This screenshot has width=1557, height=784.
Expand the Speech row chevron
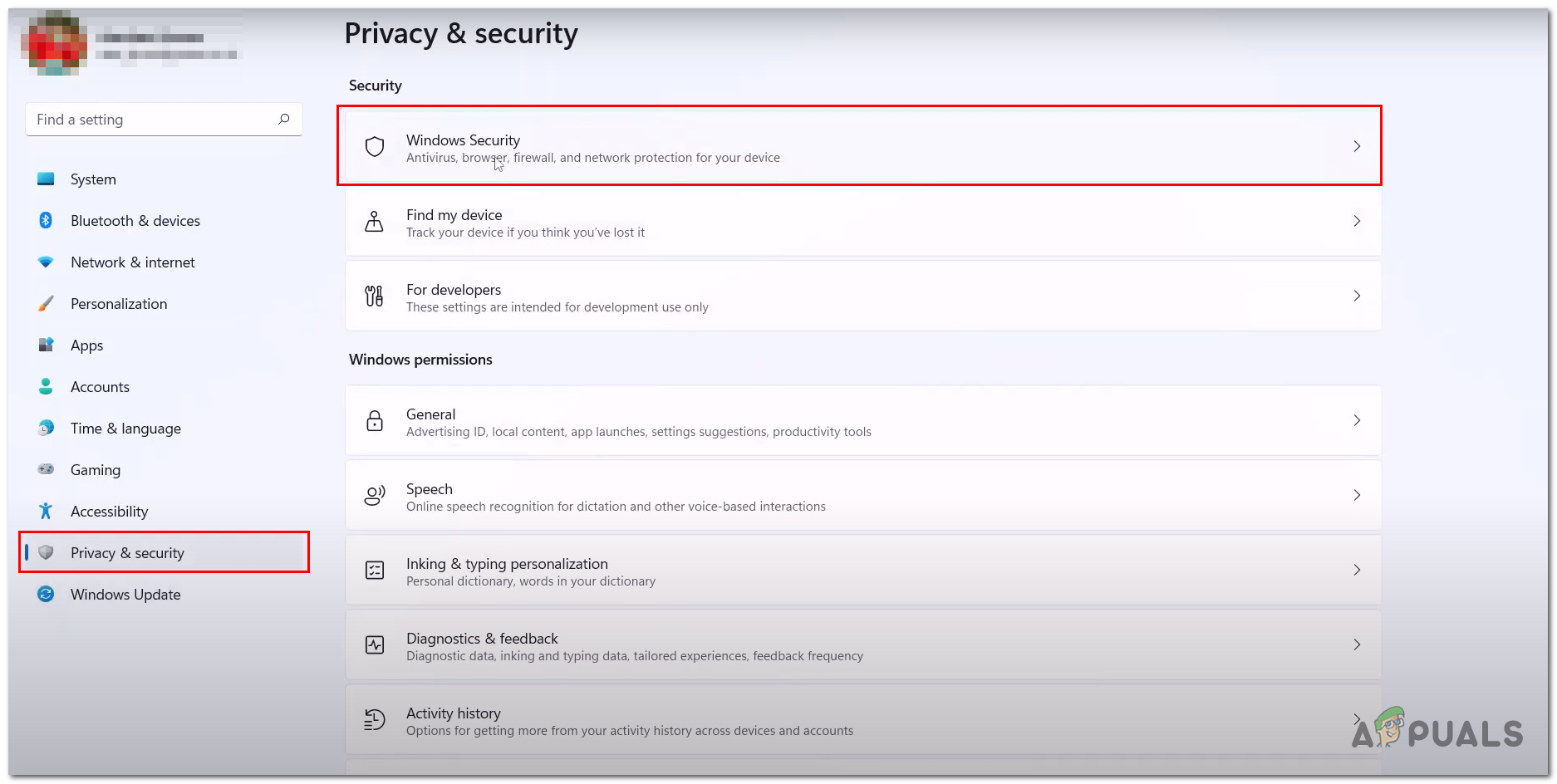1357,496
